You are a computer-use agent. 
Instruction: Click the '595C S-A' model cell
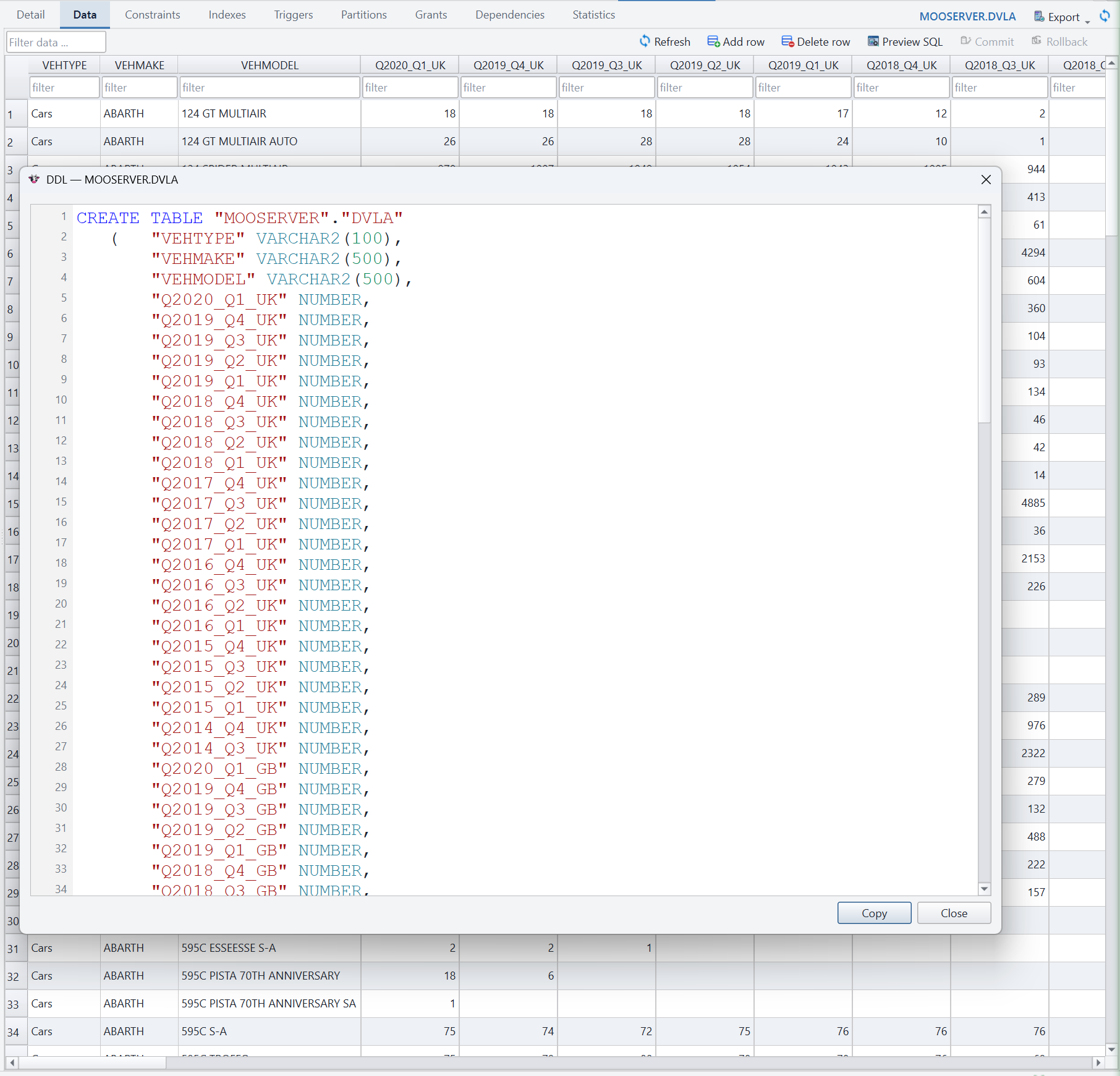269,1032
